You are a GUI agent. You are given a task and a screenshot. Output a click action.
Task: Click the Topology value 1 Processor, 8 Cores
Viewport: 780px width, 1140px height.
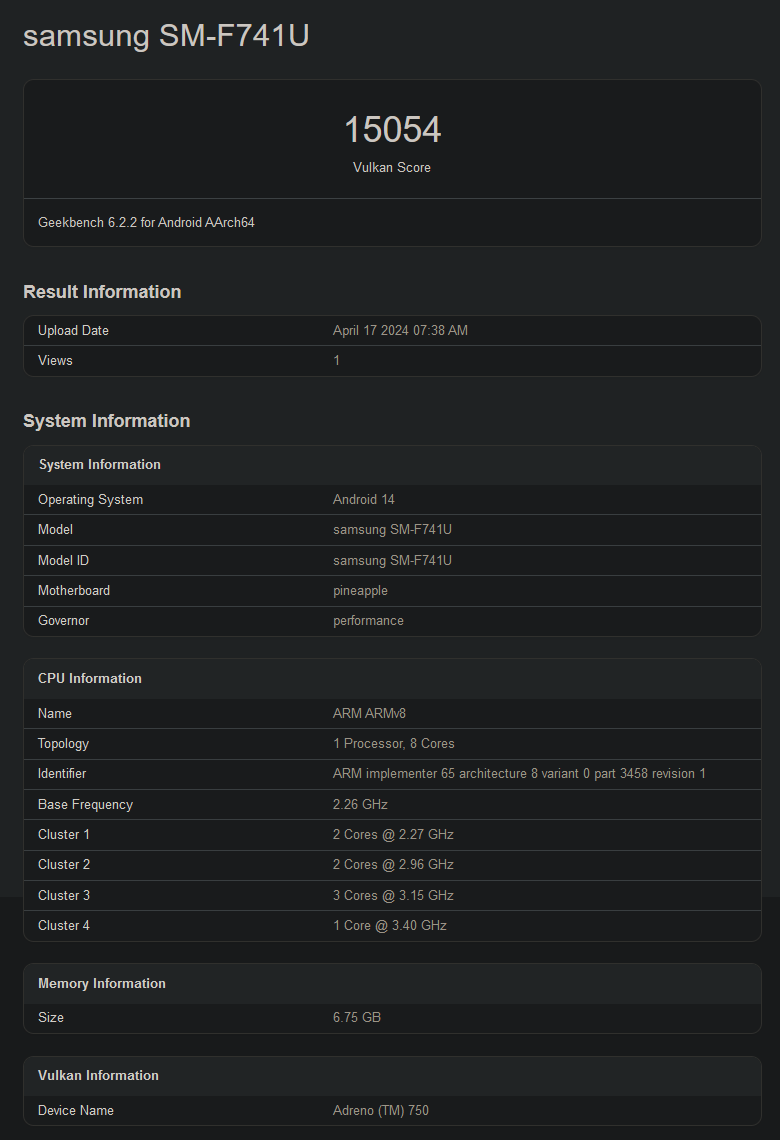point(394,743)
